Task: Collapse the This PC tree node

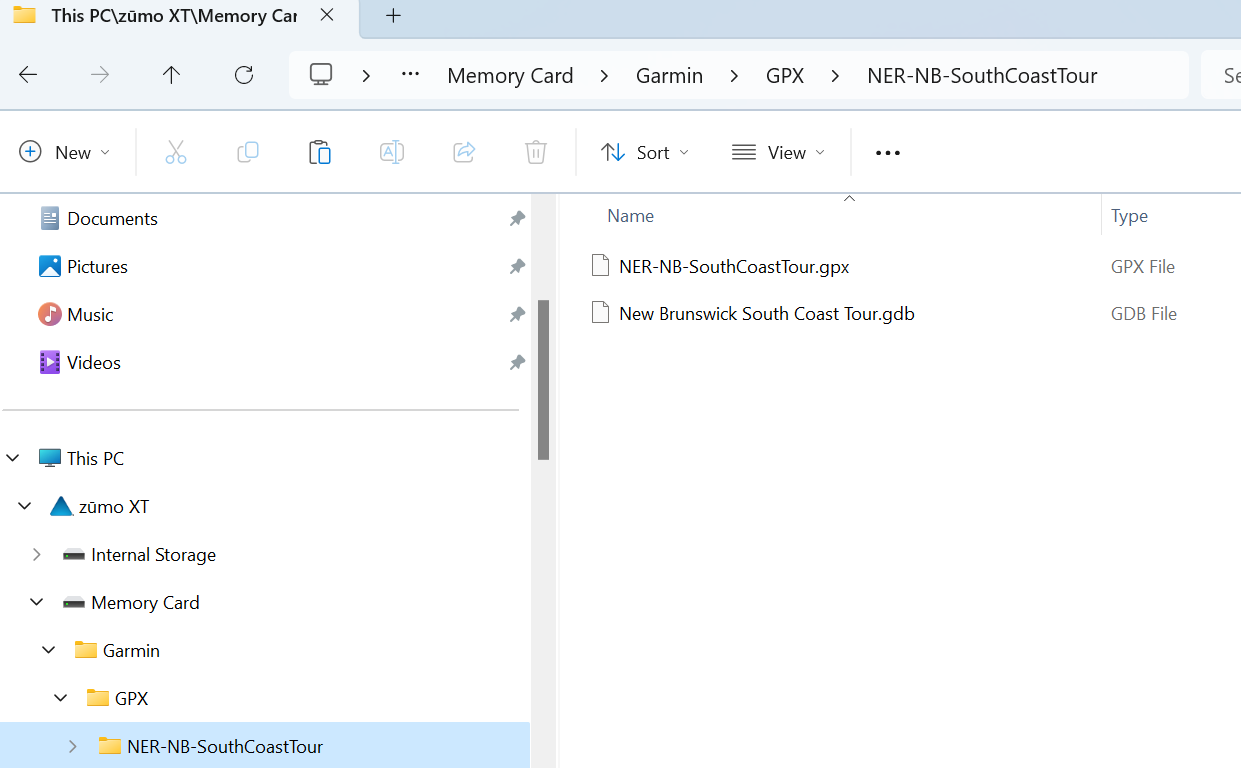Action: 13,458
